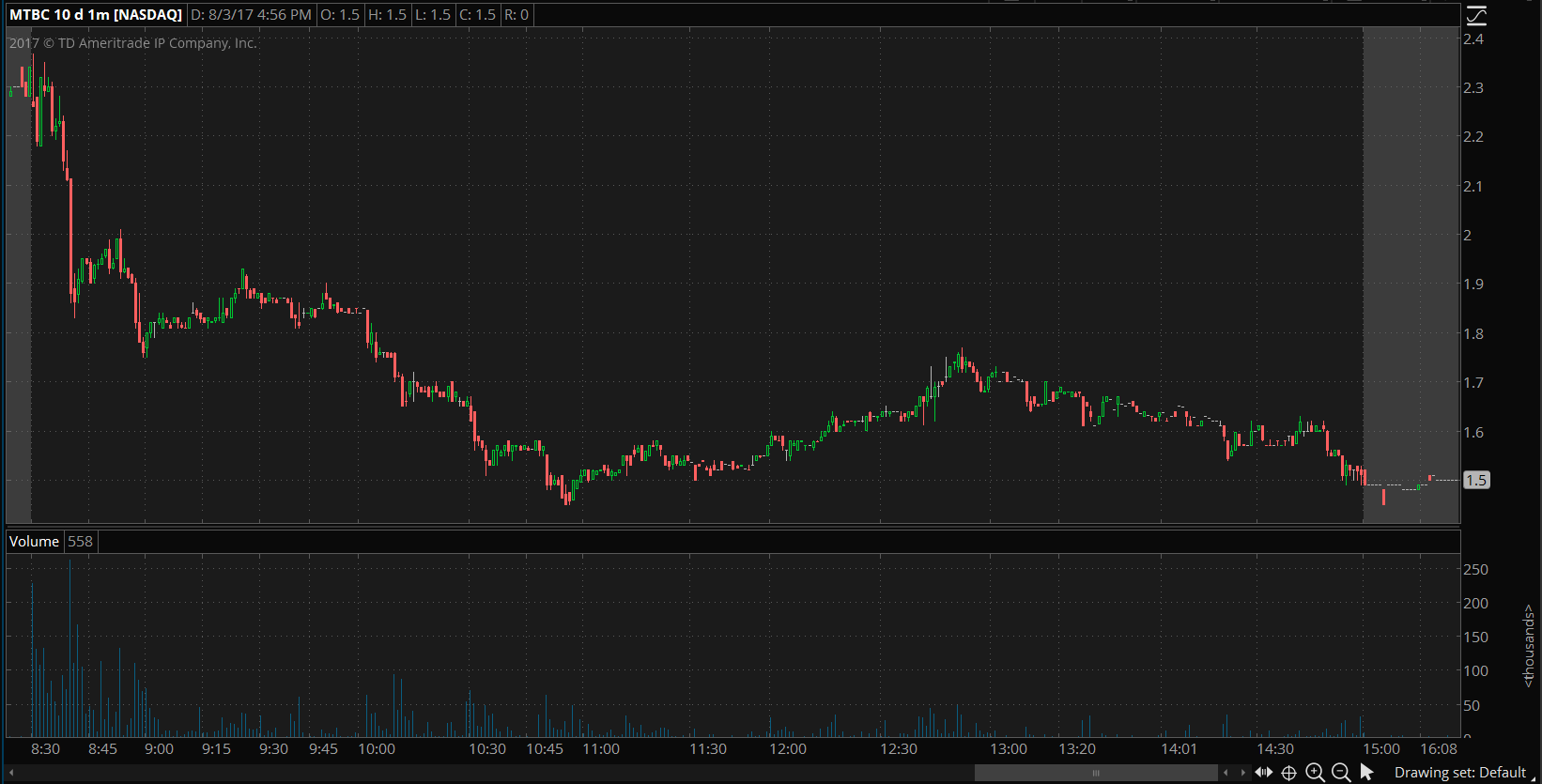The image size is (1542, 784).
Task: Click the MTBC 10 d 1m [NASDAQ] chart title
Action: coord(96,15)
